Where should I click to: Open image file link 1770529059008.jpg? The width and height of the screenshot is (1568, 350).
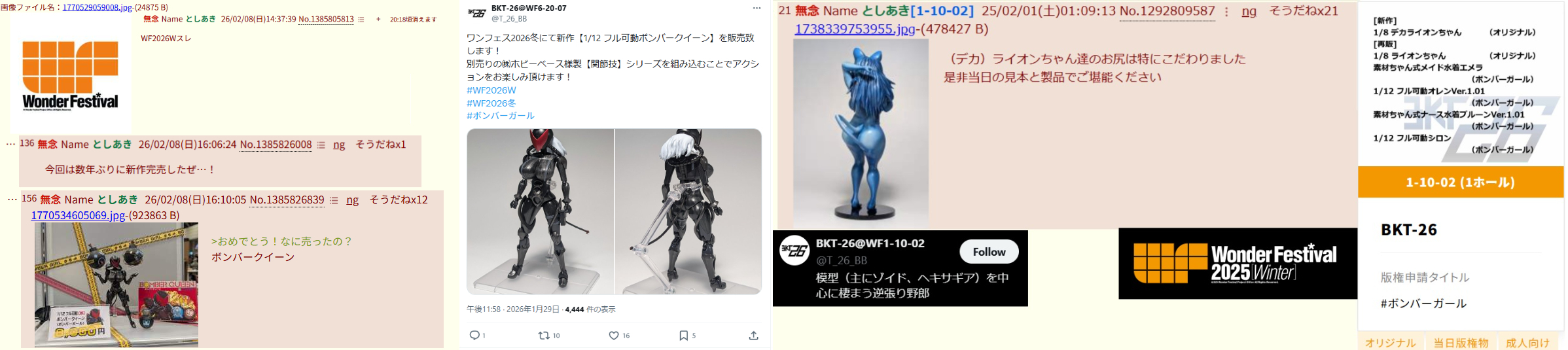[x=97, y=8]
